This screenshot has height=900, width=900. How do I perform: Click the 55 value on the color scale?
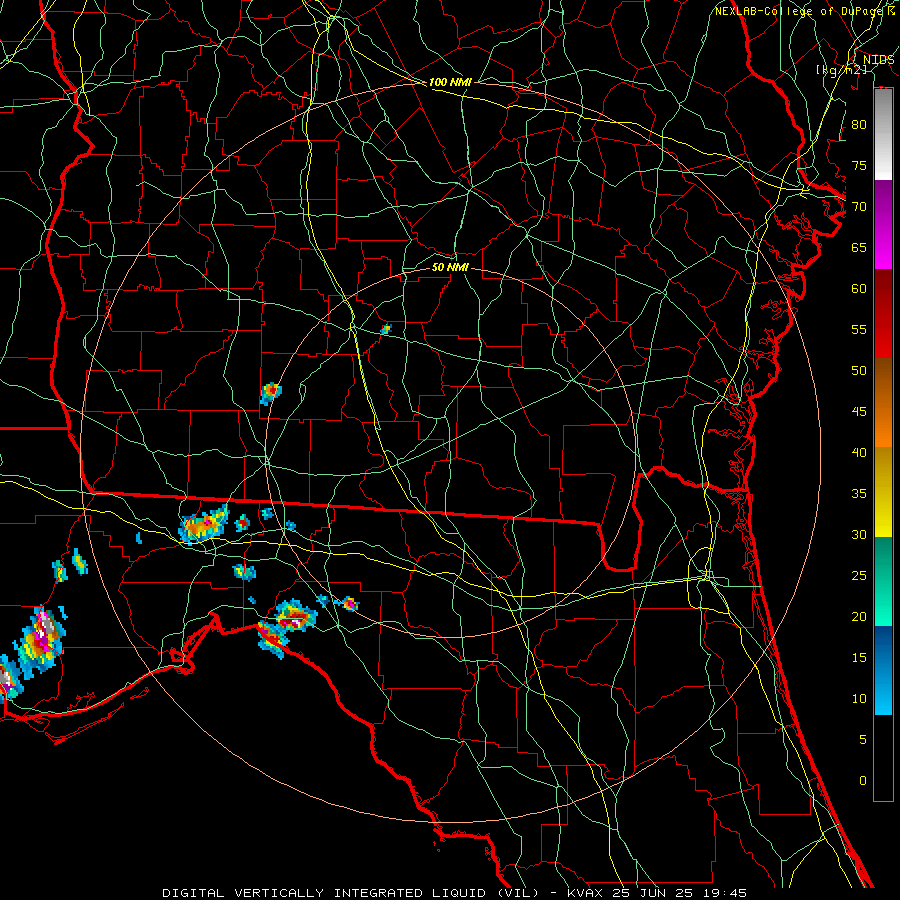859,329
